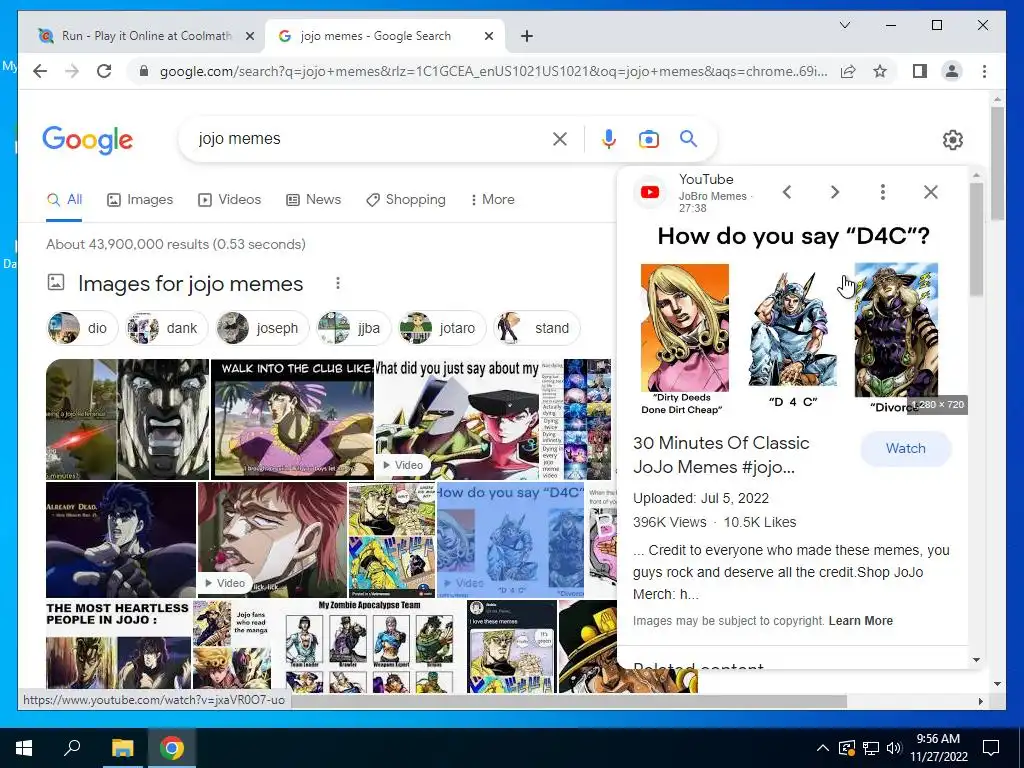Open notification center icon
This screenshot has height=768, width=1024.
[x=991, y=748]
